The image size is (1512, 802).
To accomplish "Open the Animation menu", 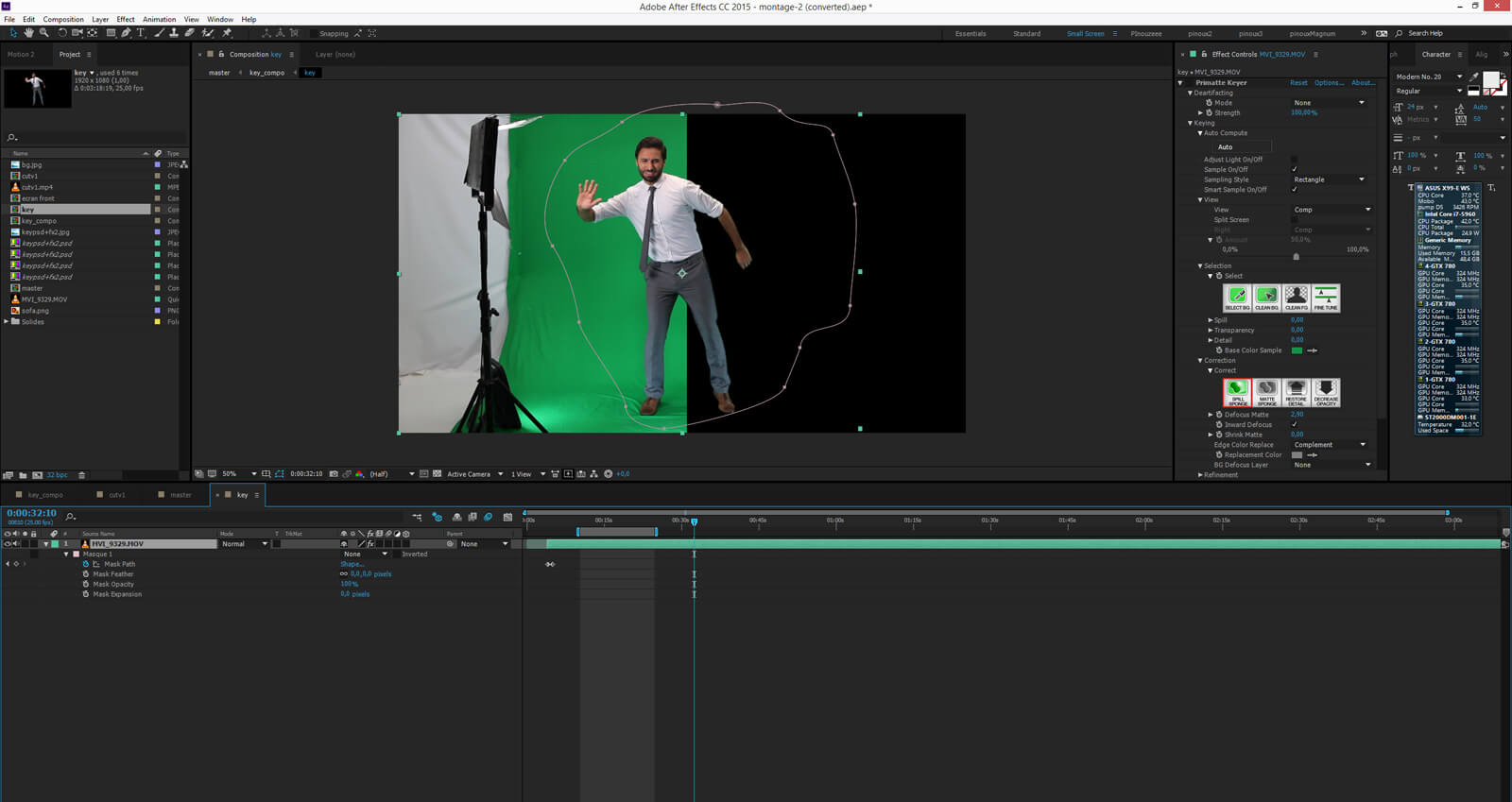I will tap(159, 19).
